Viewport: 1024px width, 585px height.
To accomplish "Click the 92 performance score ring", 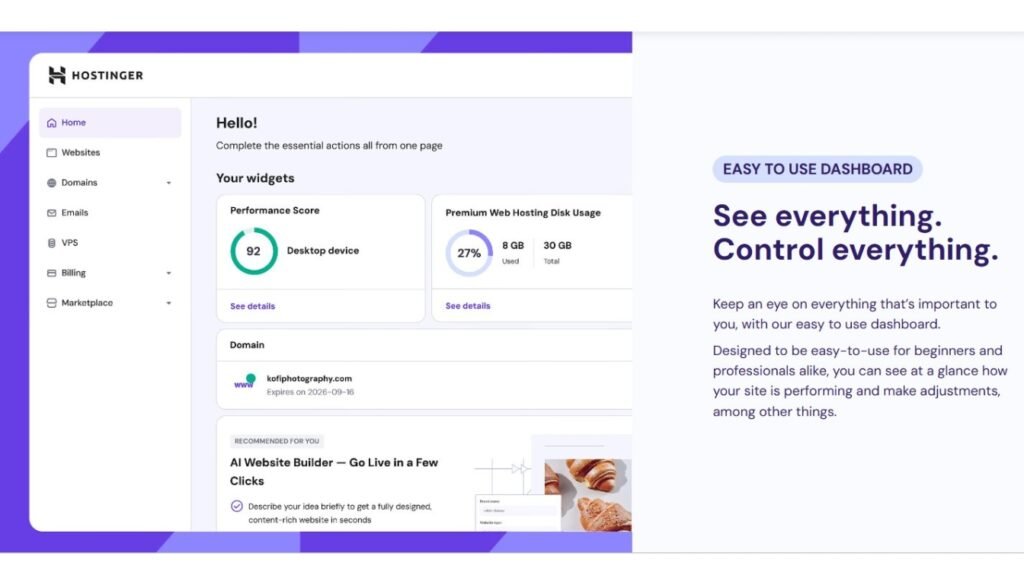I will click(254, 252).
